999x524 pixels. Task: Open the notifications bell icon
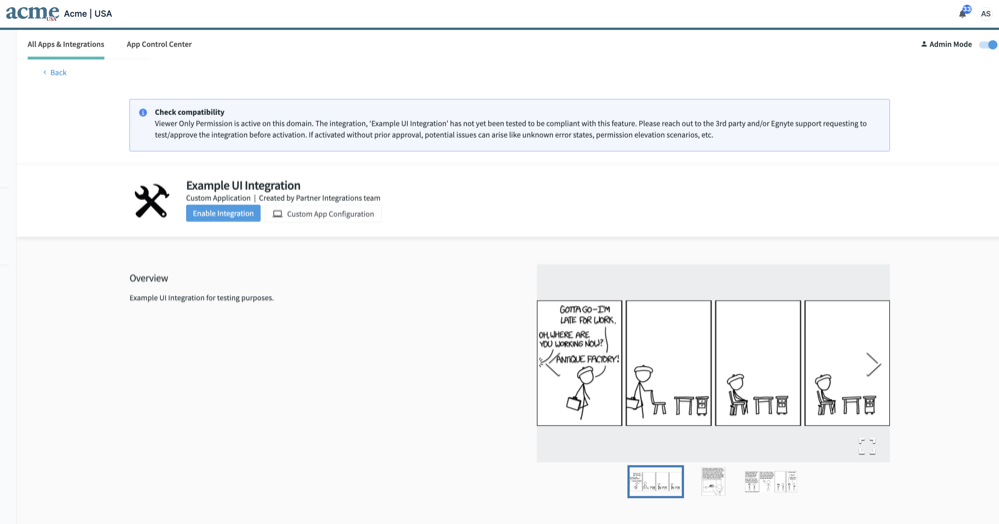(963, 13)
